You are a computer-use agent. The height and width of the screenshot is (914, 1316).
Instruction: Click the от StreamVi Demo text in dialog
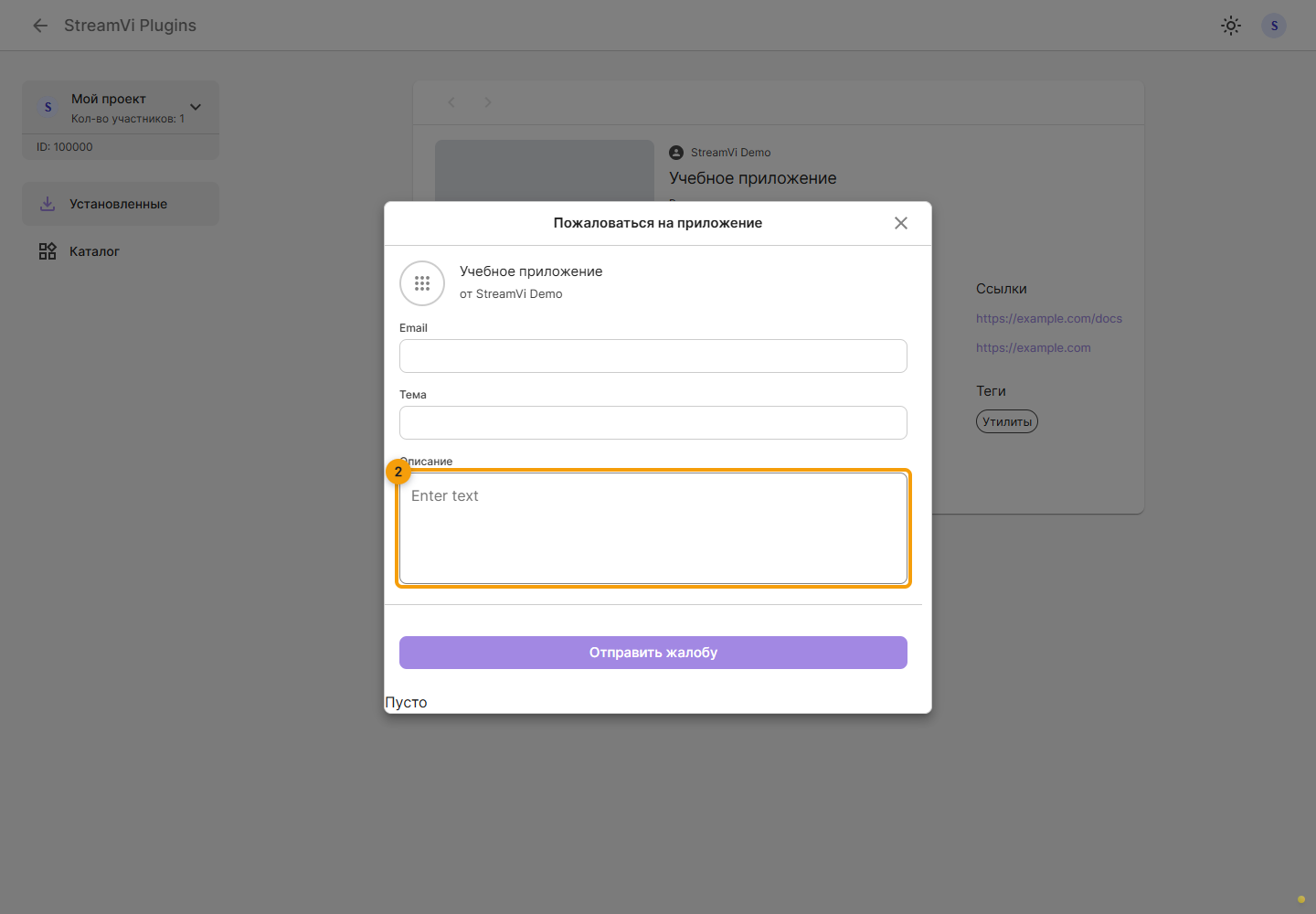tap(511, 294)
